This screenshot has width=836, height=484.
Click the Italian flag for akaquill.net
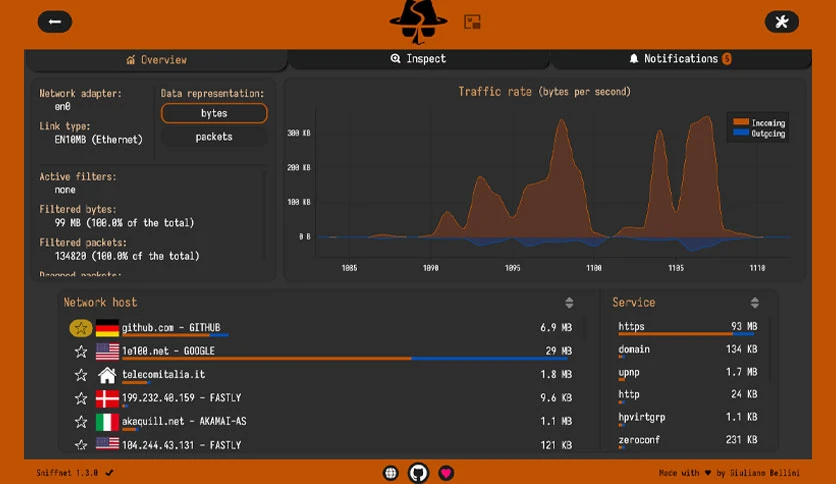[107, 422]
